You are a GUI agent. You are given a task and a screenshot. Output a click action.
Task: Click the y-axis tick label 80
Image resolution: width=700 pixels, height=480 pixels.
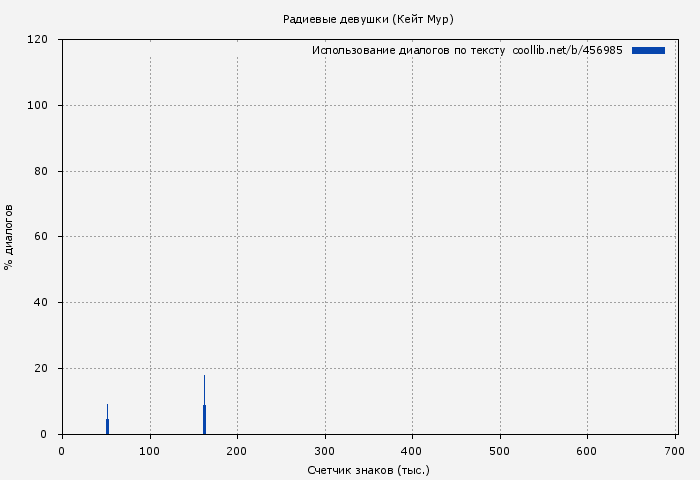coord(42,172)
